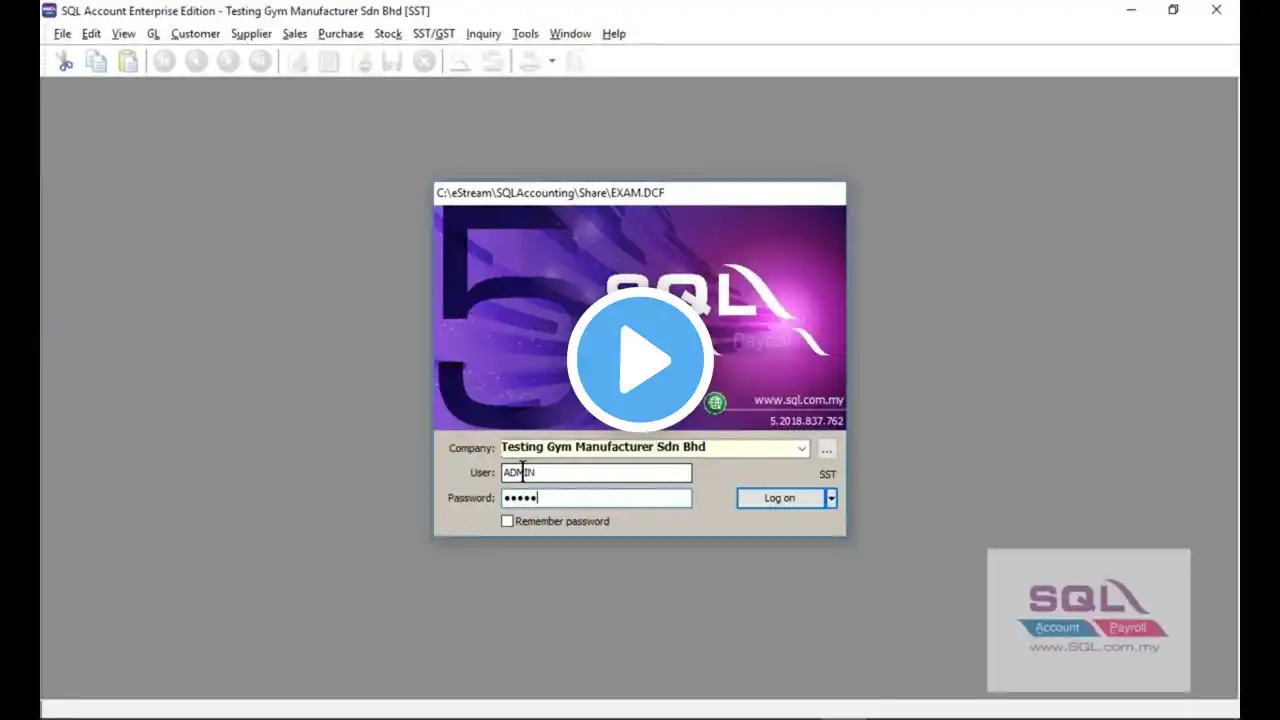Go to next record toolbar icon
This screenshot has width=1280, height=720.
click(x=229, y=62)
